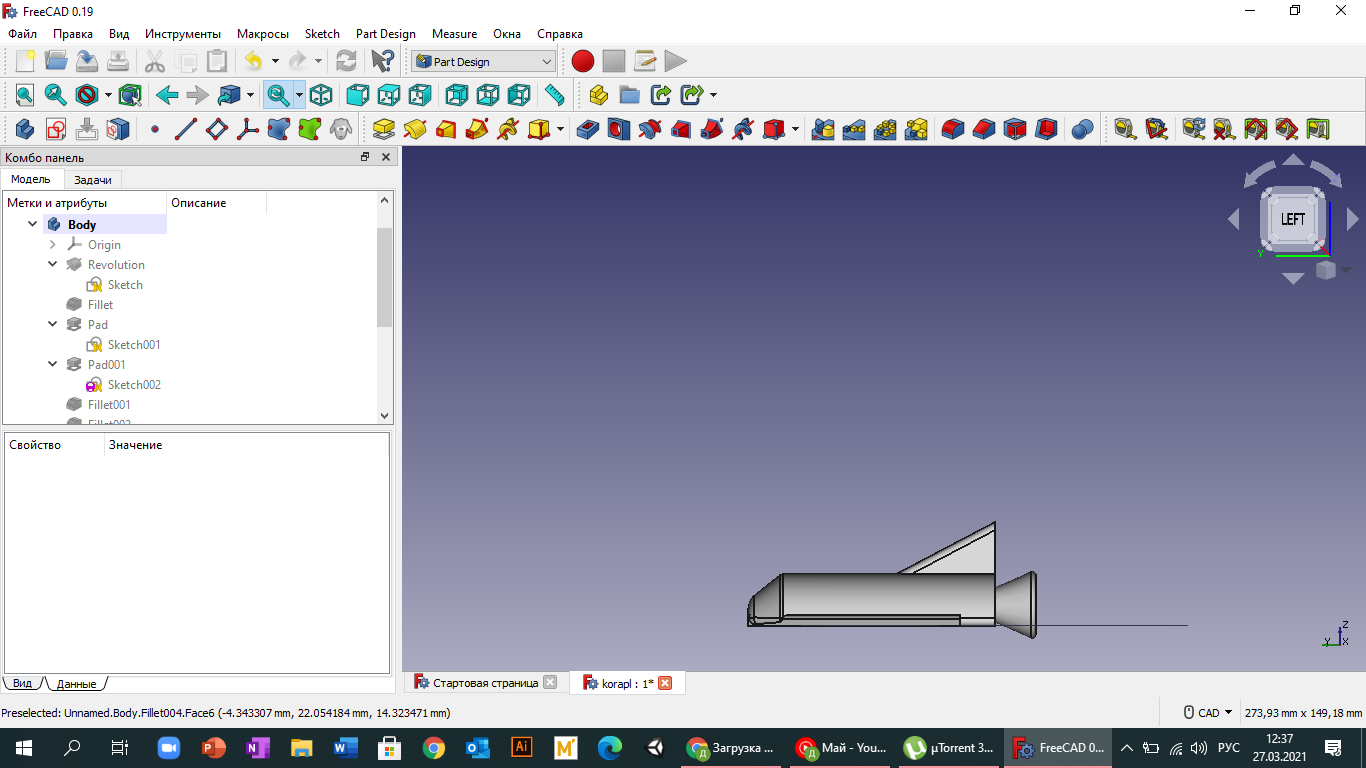Click the Create new sketch icon
Viewport: 1366px width, 768px height.
click(x=56, y=129)
